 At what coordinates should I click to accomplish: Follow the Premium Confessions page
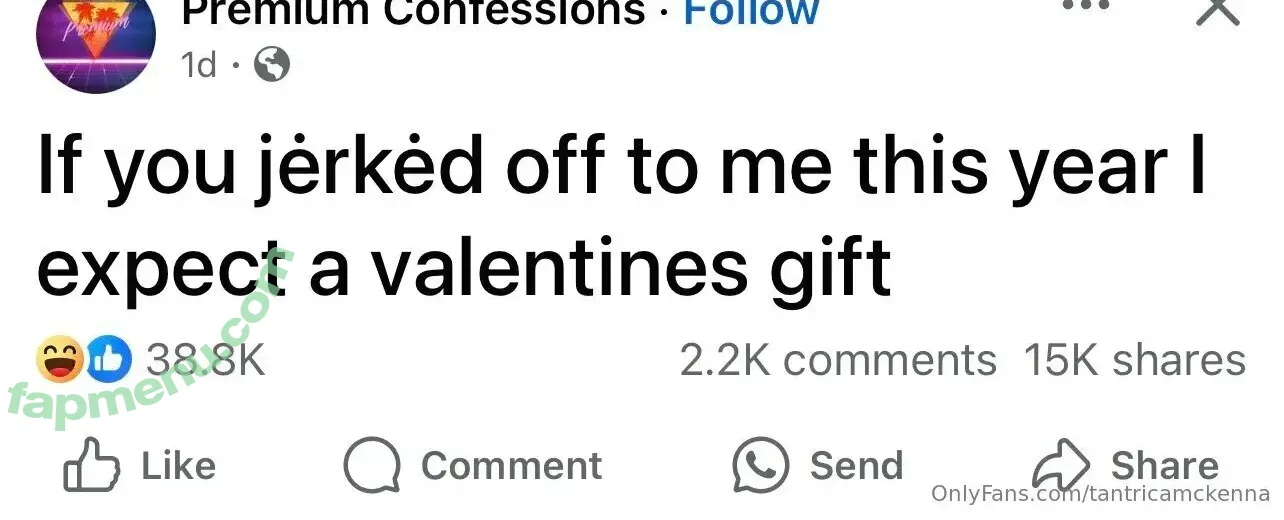pyautogui.click(x=751, y=12)
